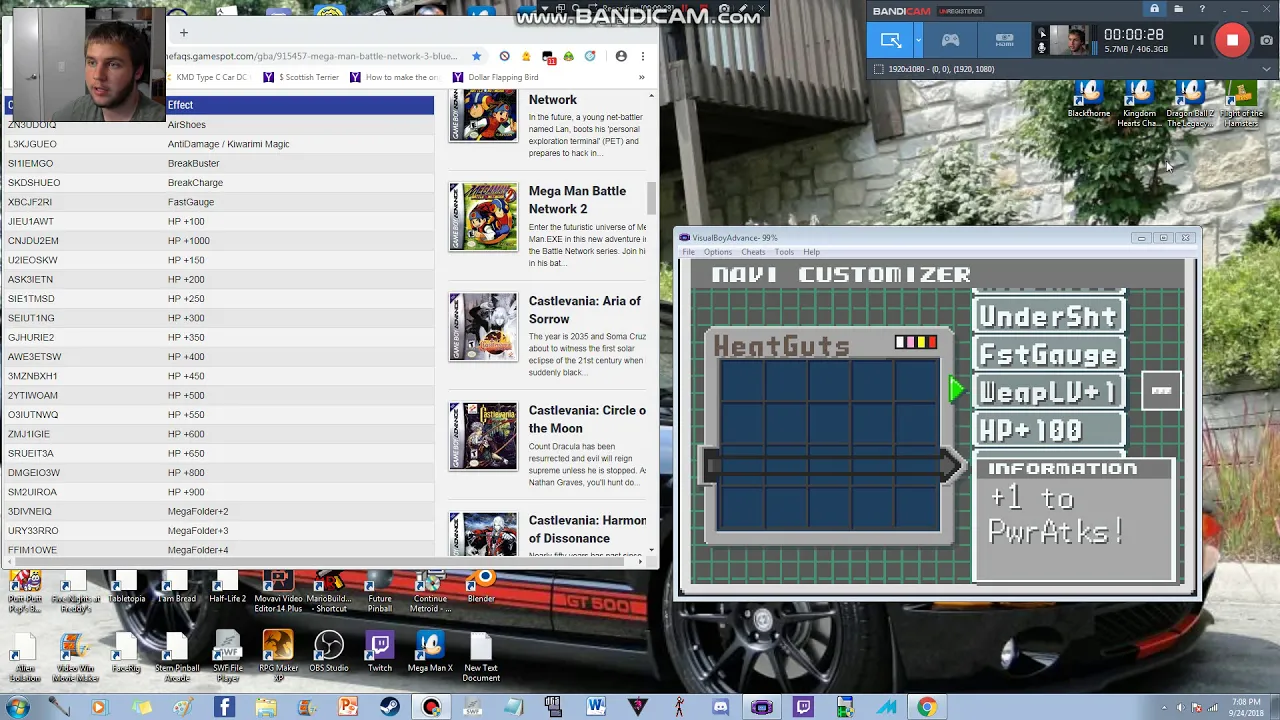Viewport: 1280px width, 720px height.
Task: Open Steam from taskbar
Action: tap(390, 707)
